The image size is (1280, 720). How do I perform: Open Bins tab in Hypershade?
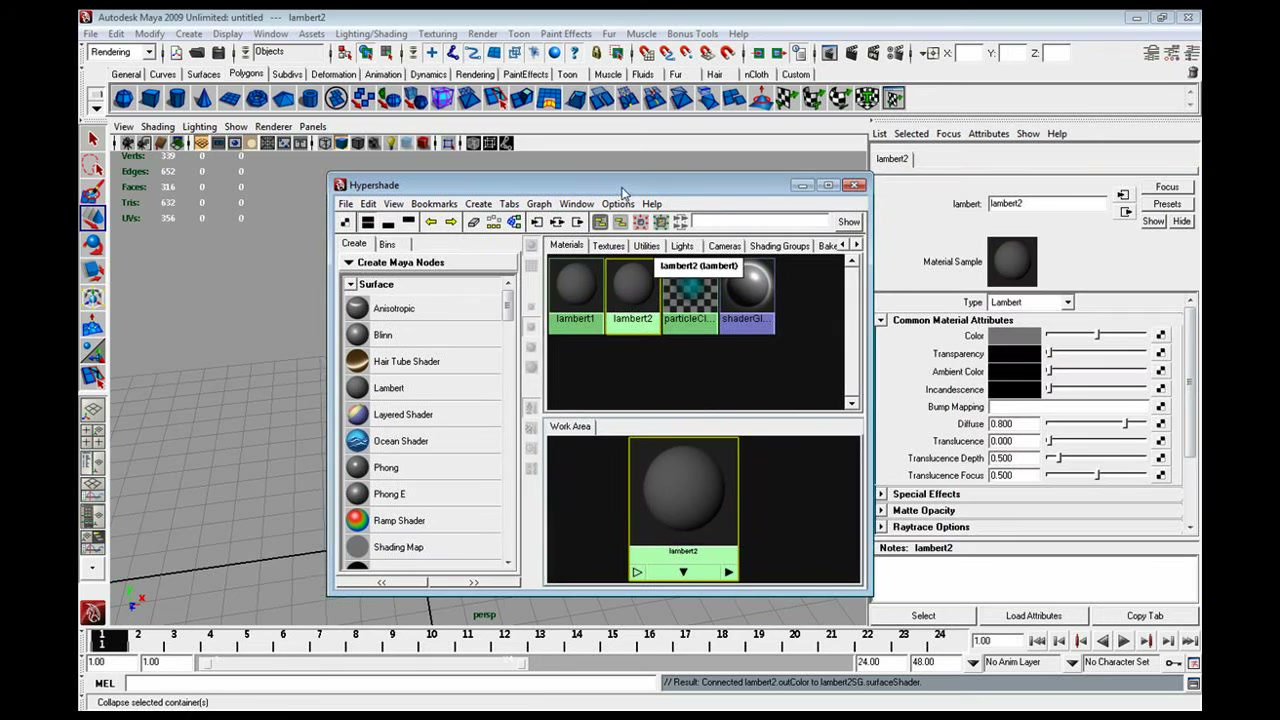click(387, 244)
